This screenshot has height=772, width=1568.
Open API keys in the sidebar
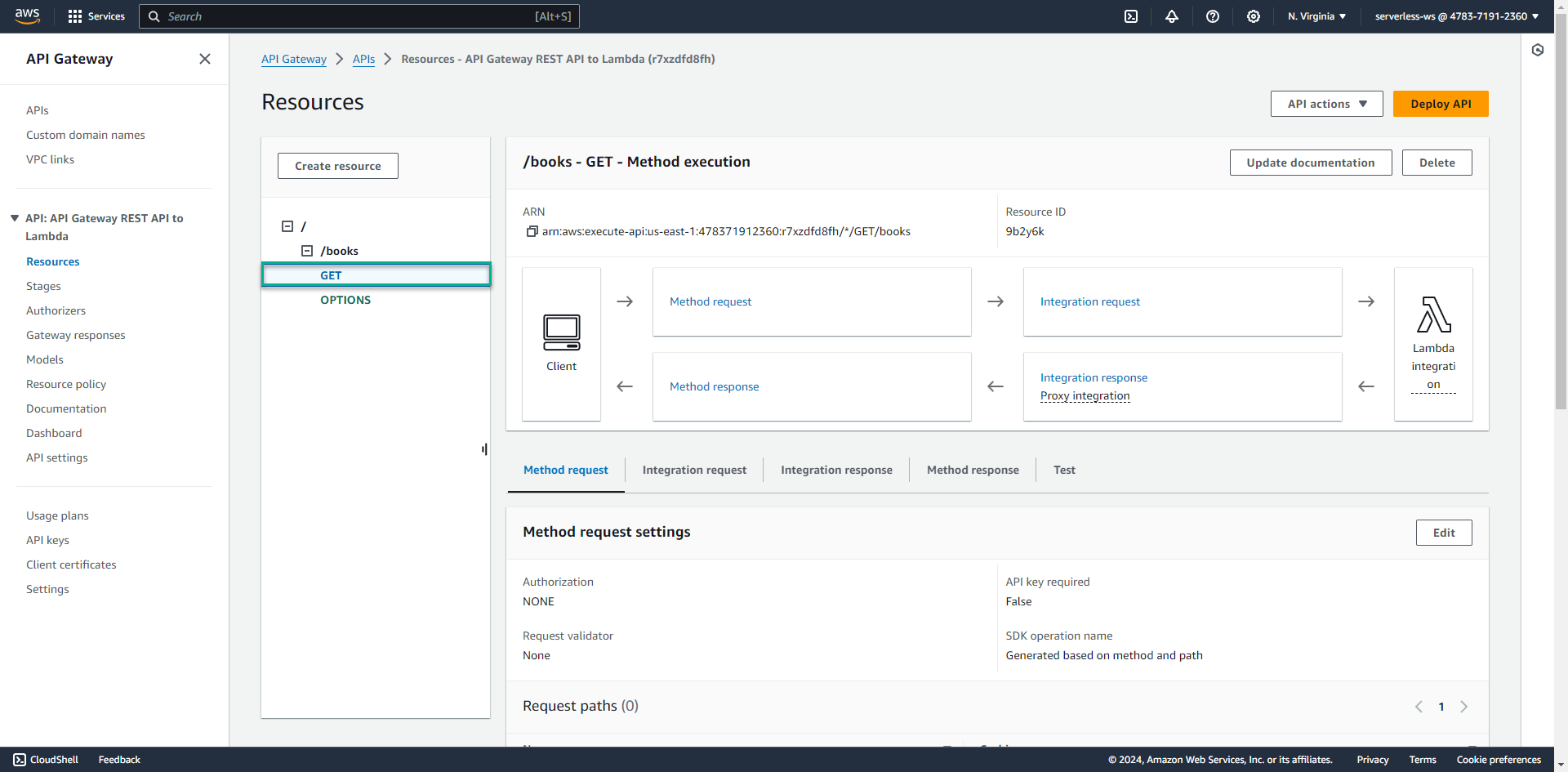[47, 540]
